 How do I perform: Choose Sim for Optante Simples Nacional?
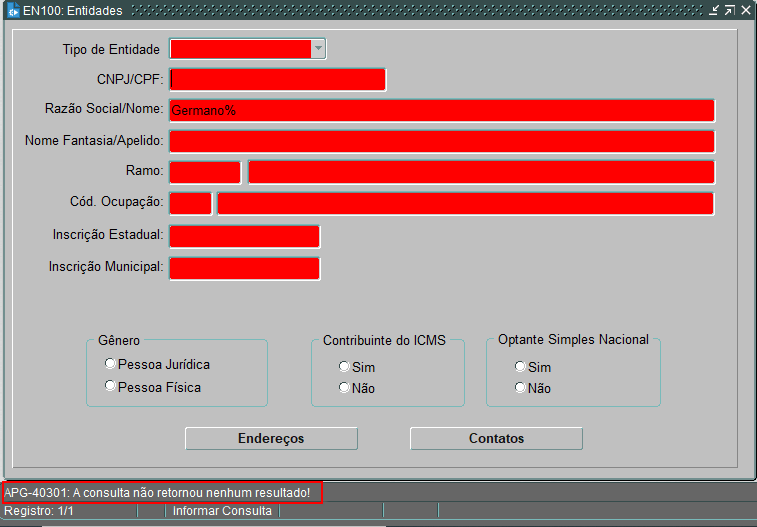tap(519, 366)
